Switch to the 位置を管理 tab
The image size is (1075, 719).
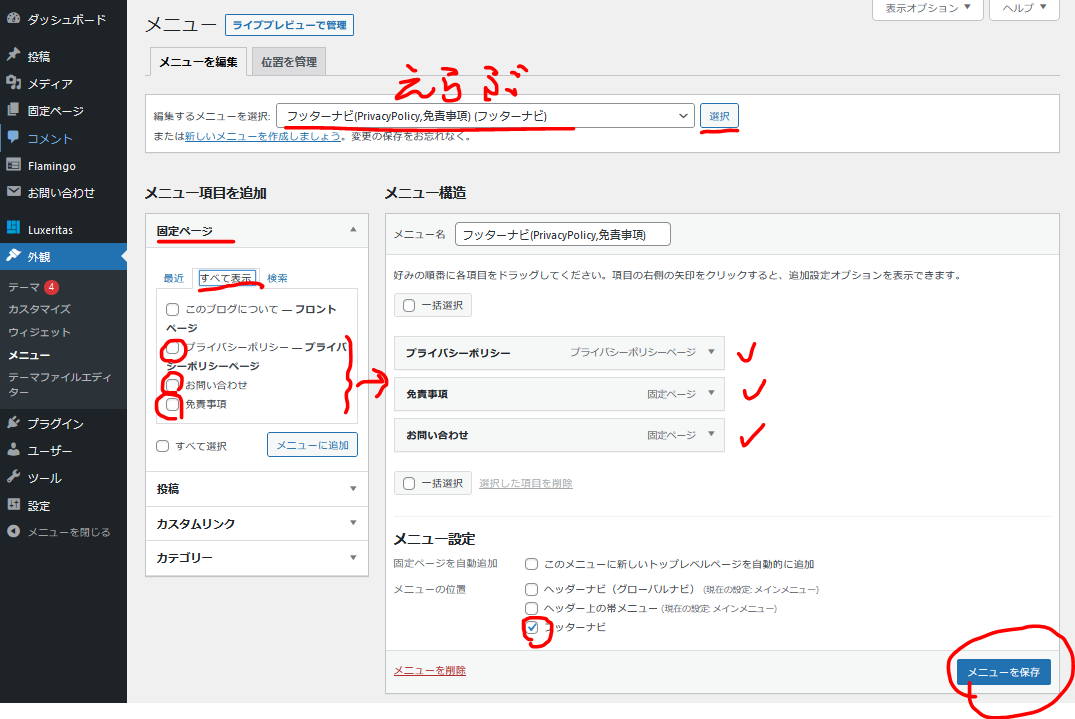tap(288, 62)
